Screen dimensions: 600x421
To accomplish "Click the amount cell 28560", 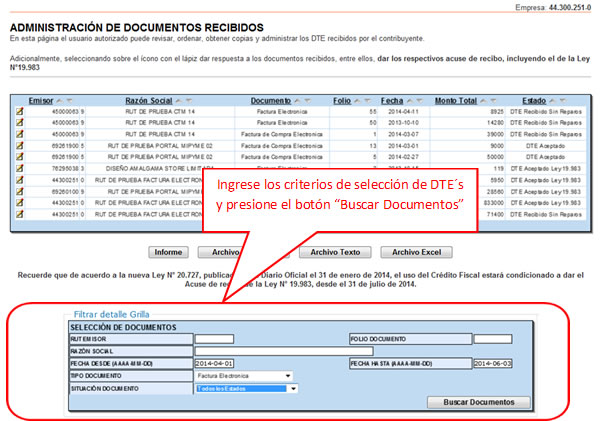I will [x=495, y=191].
